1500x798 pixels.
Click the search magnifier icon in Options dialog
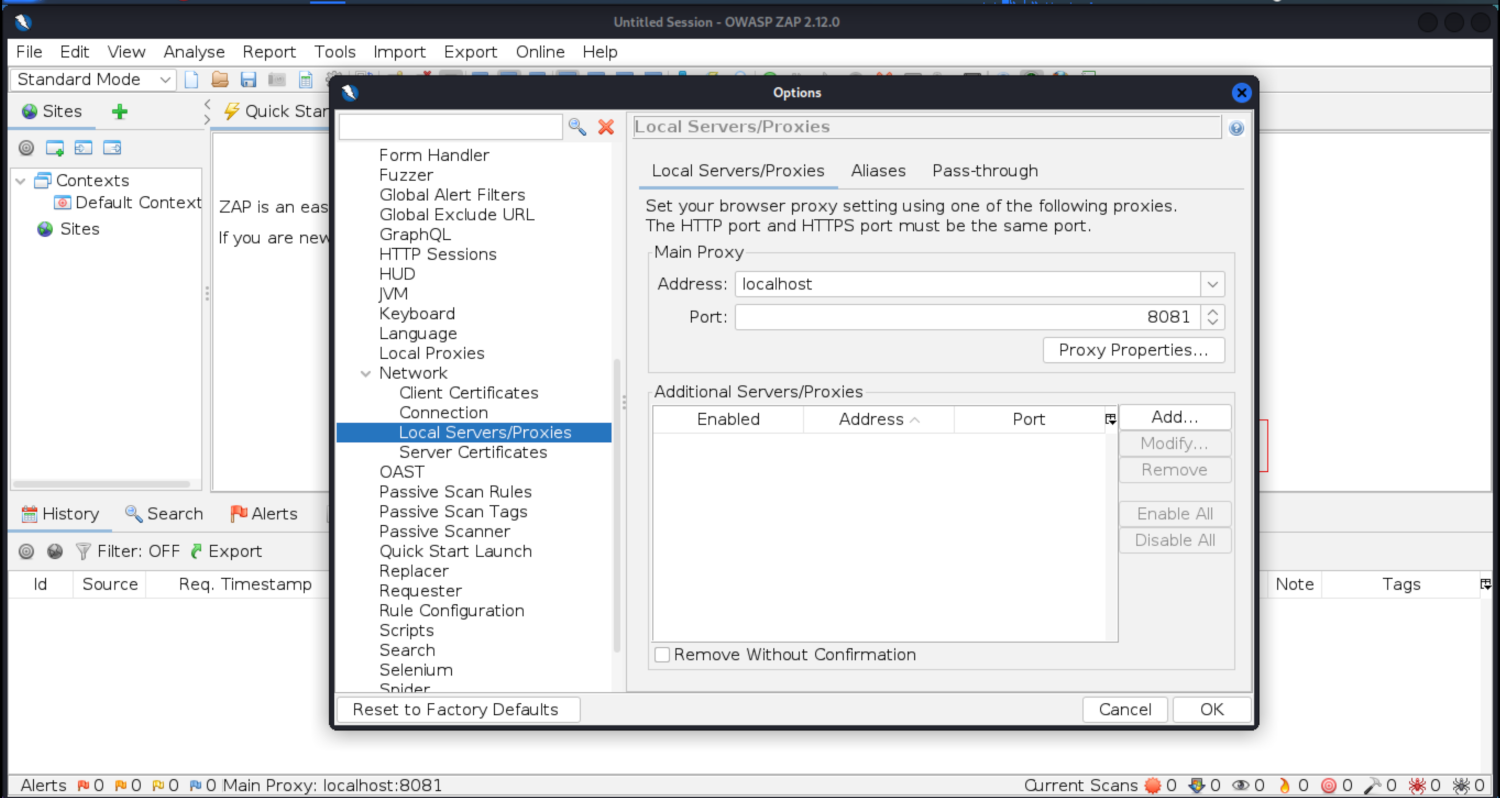click(x=577, y=126)
